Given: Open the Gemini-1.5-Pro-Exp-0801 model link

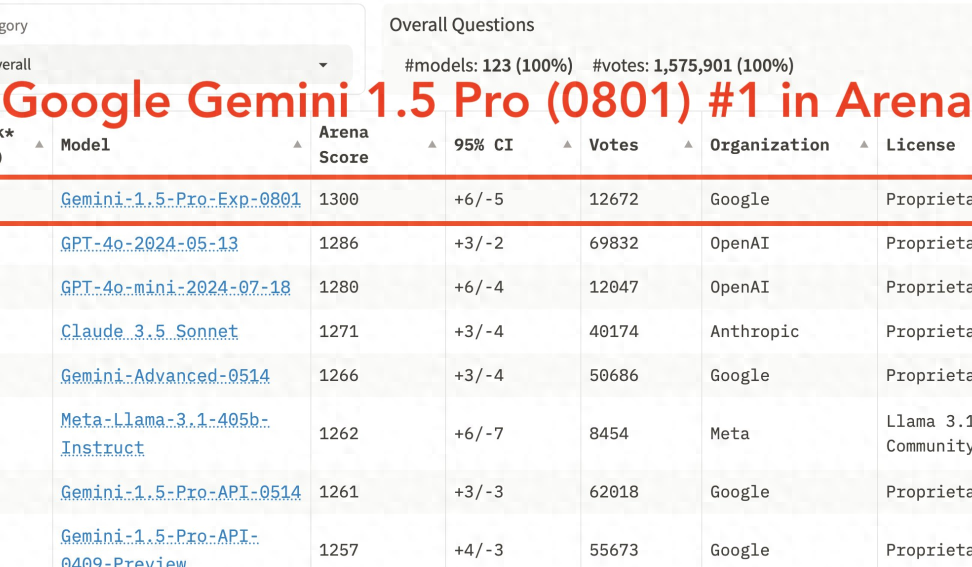Looking at the screenshot, I should 180,199.
